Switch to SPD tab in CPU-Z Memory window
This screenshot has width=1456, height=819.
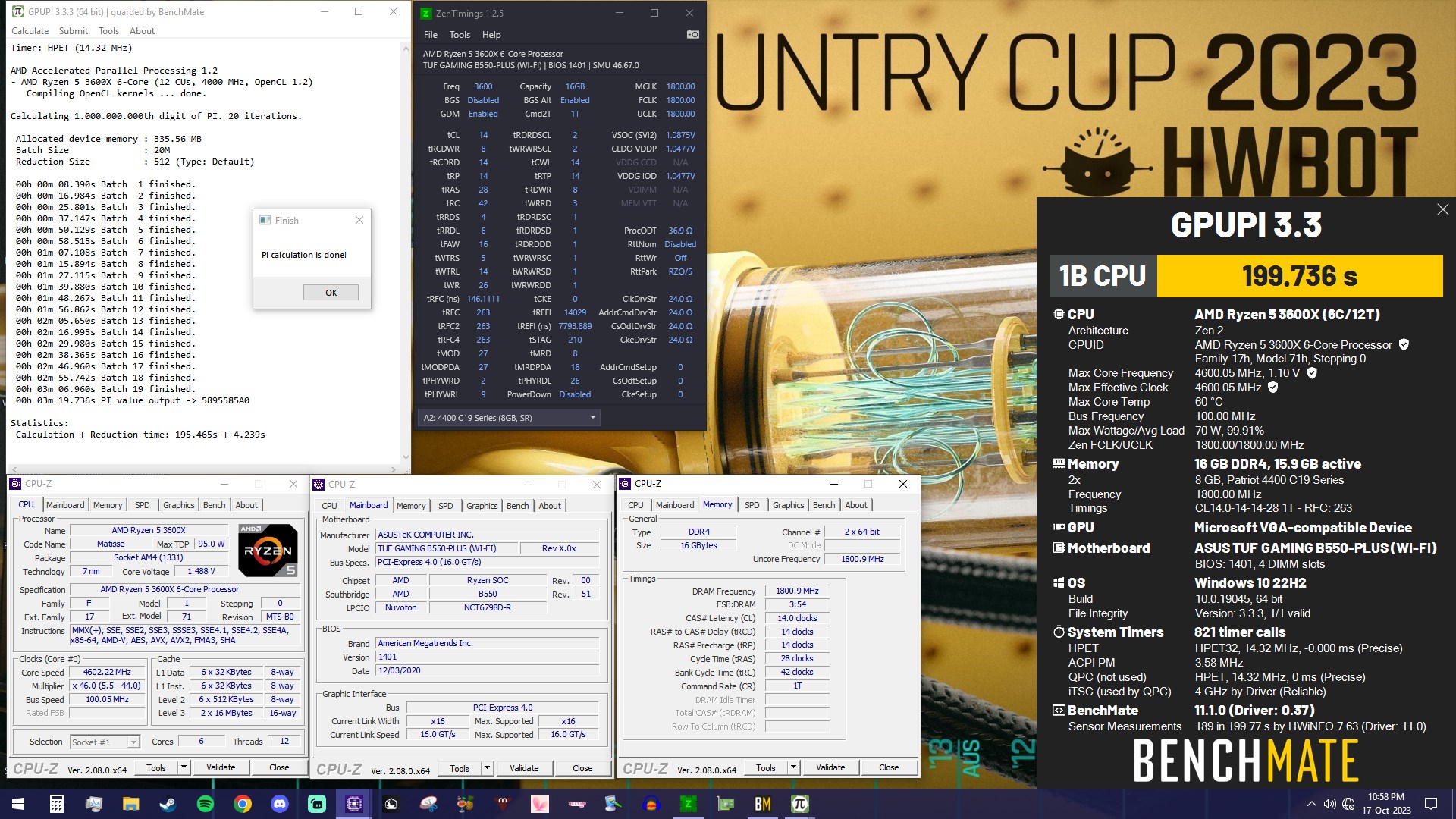pos(752,505)
